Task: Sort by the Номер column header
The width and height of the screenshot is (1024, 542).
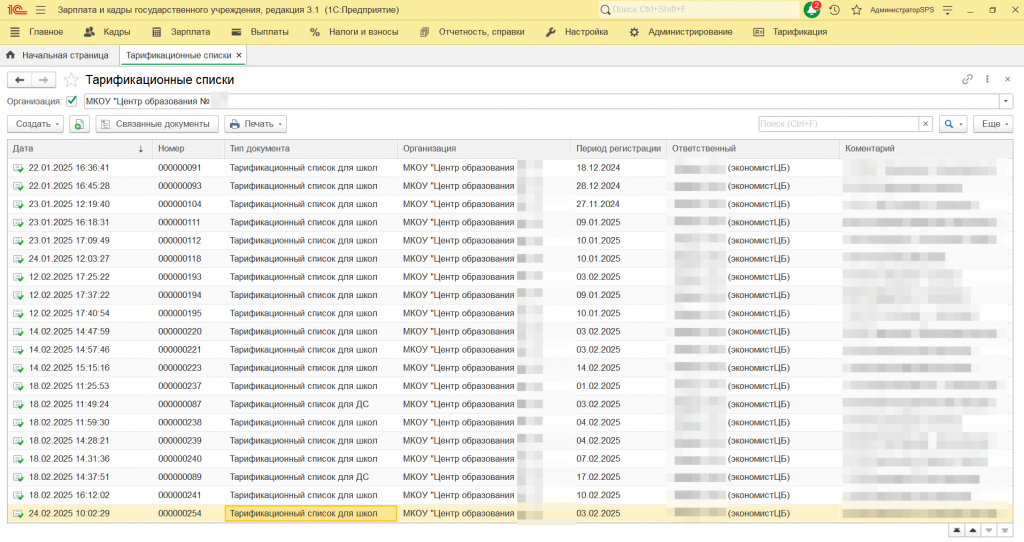Action: tap(189, 149)
